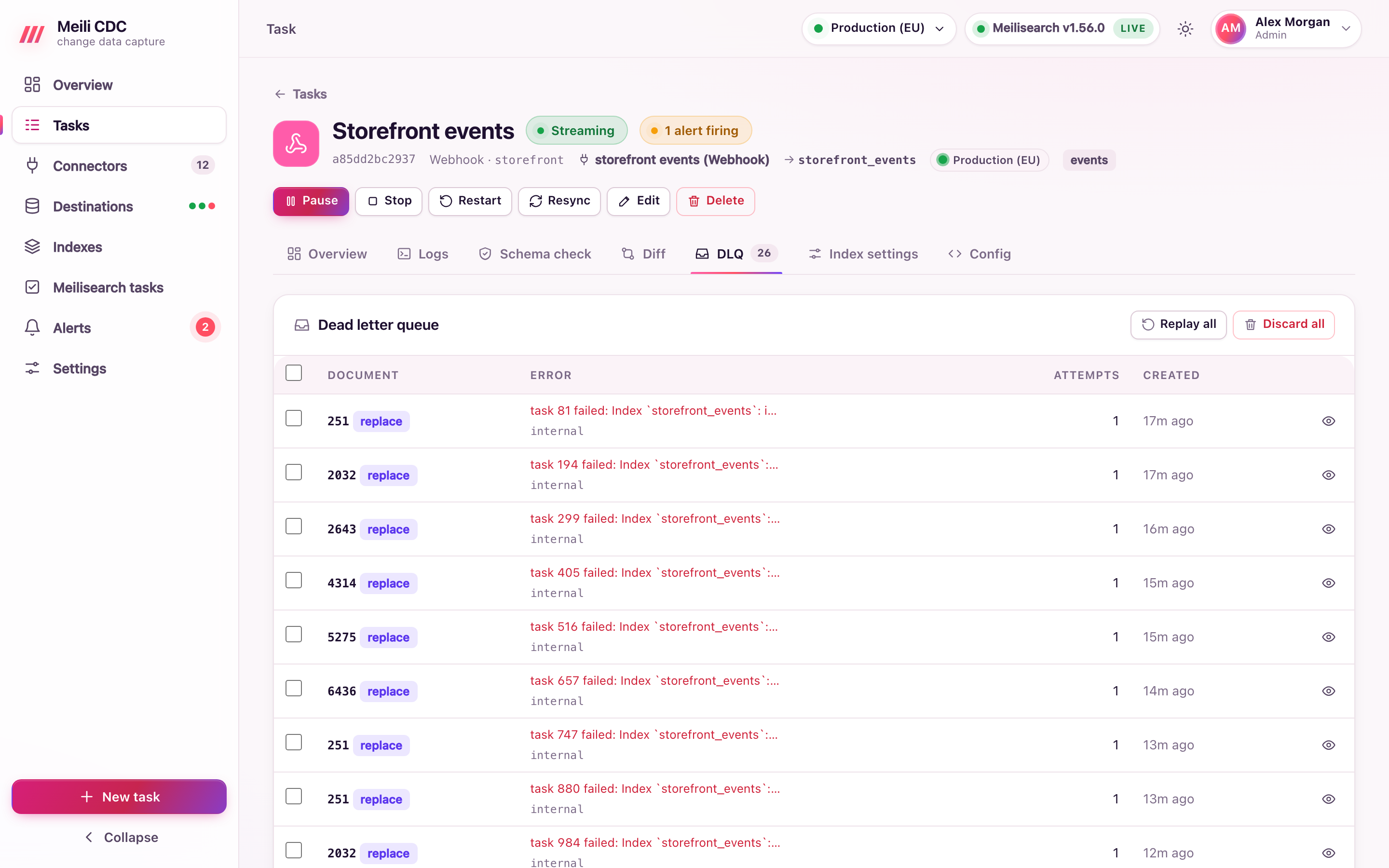Toggle the light/dark theme sun icon

1185,29
